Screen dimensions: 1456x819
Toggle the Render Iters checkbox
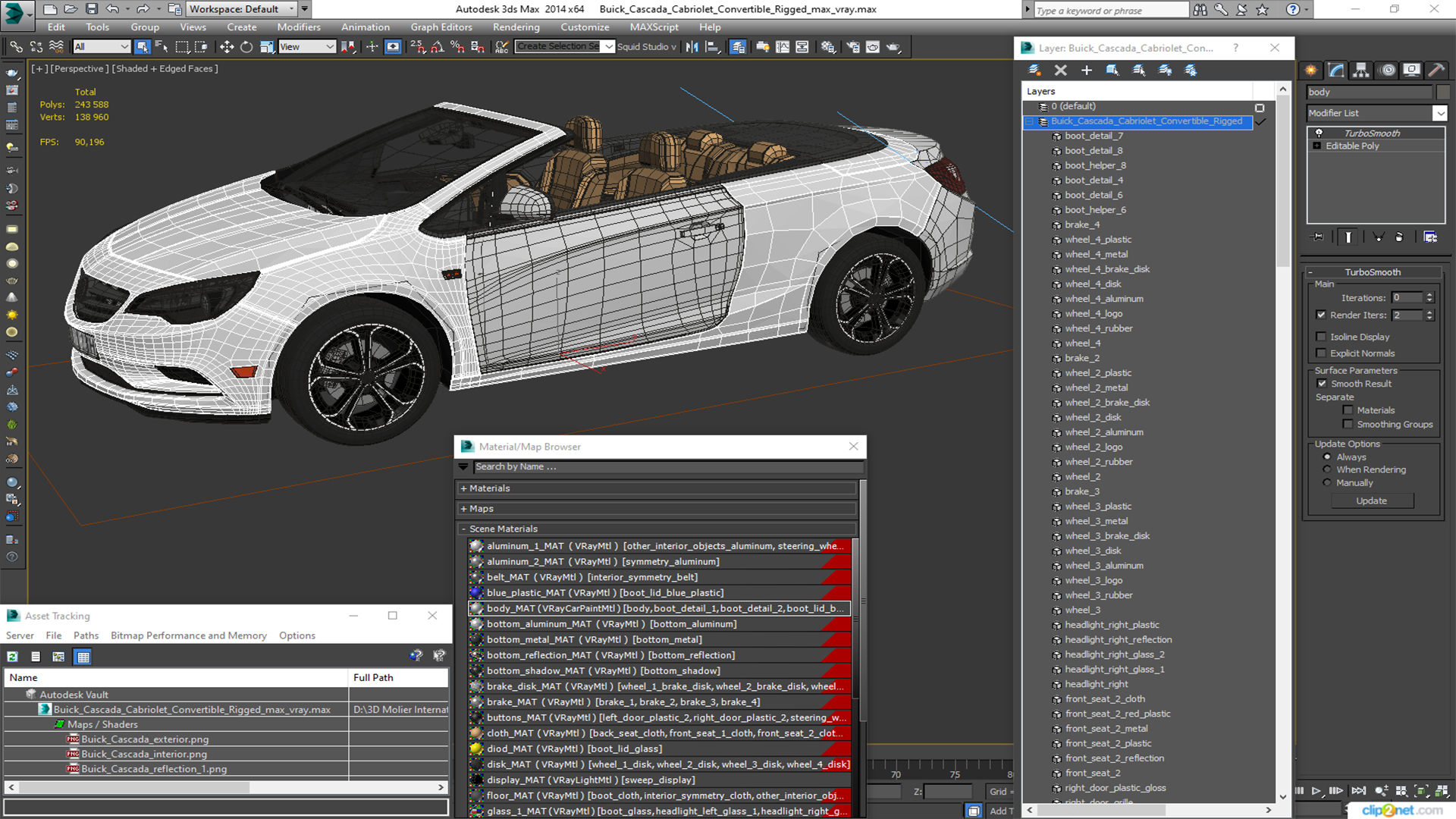1322,315
